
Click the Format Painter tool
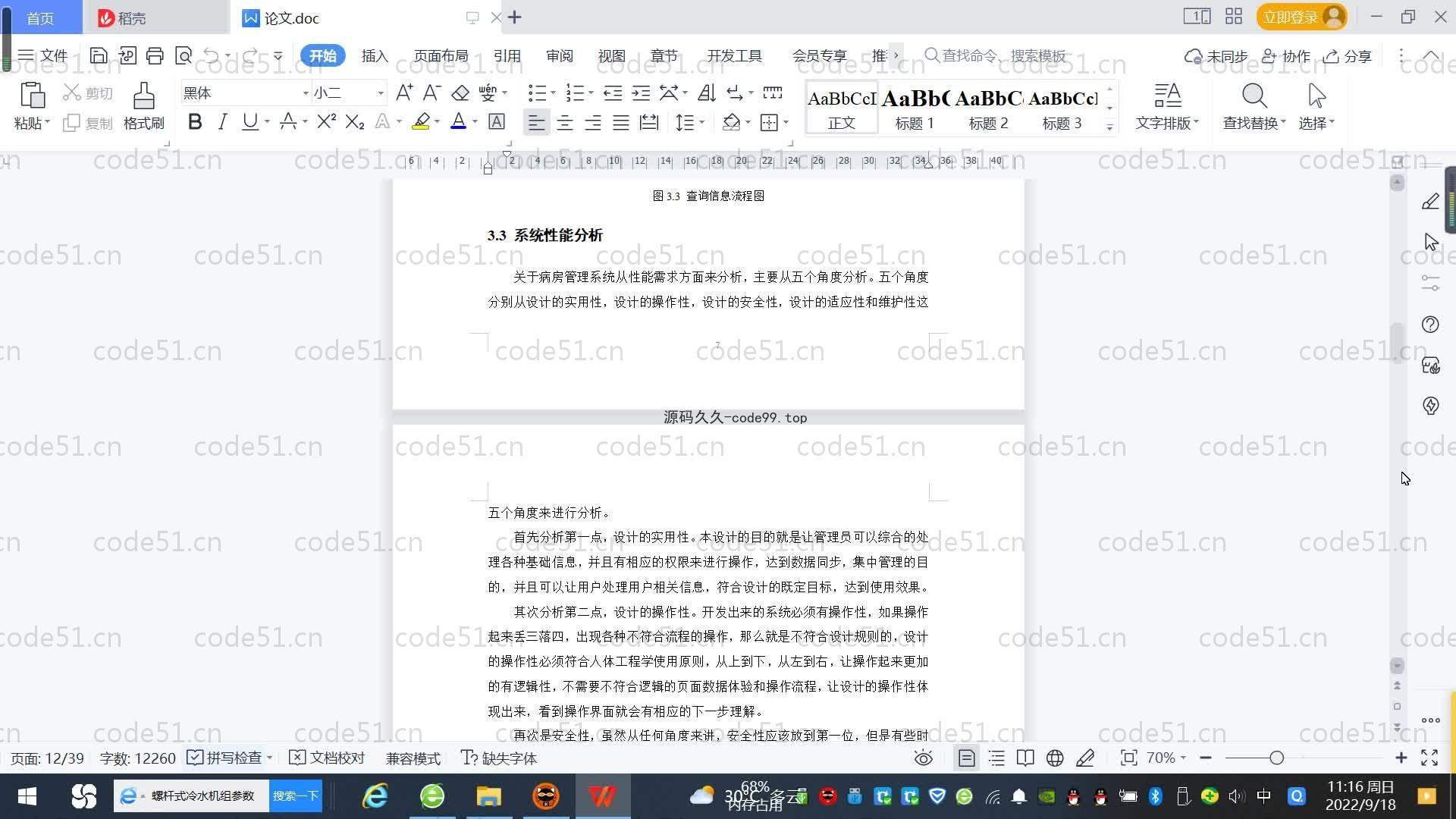143,106
